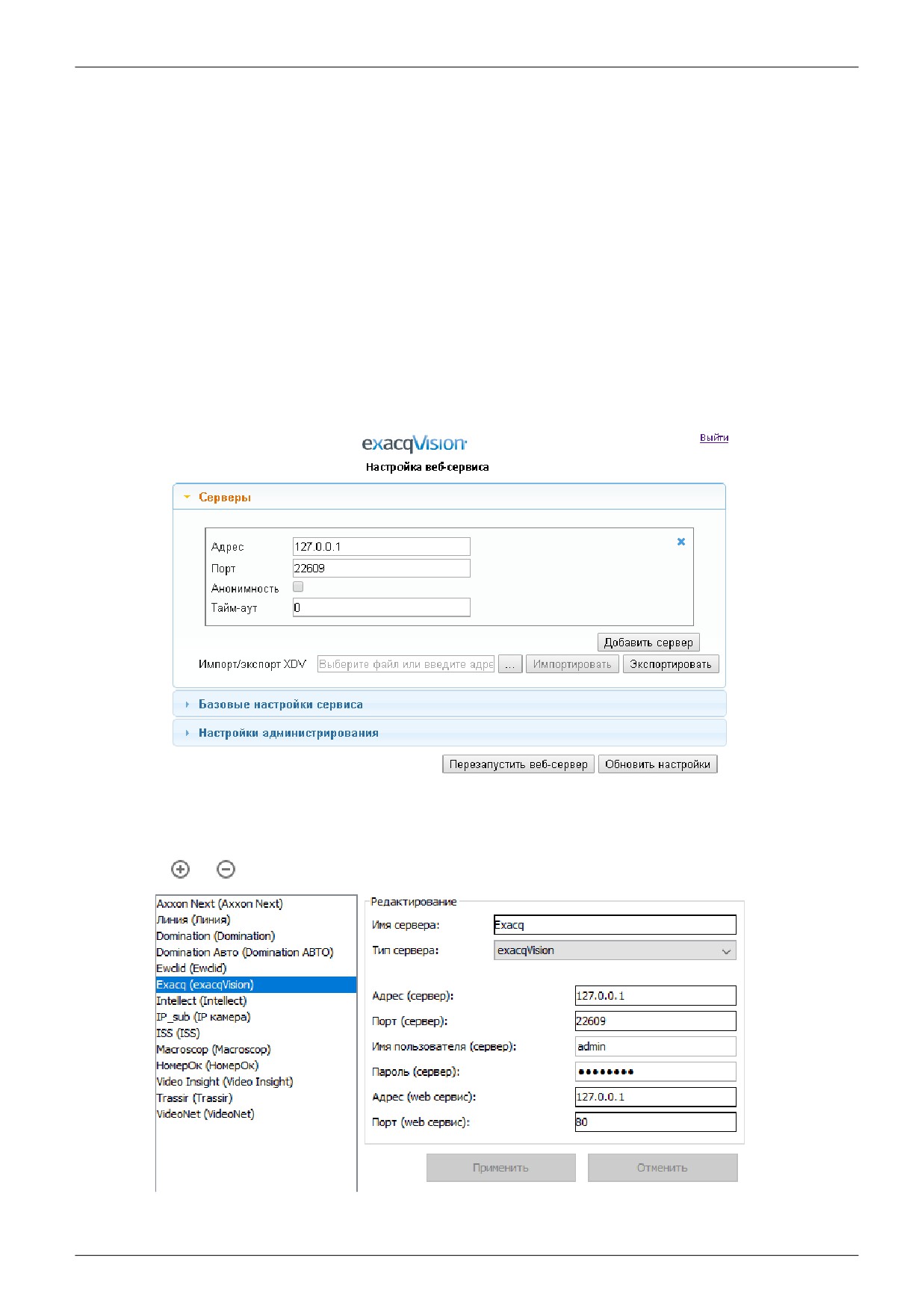This screenshot has width=924, height=1309.
Task: Click the browse '...' file button
Action: (510, 664)
